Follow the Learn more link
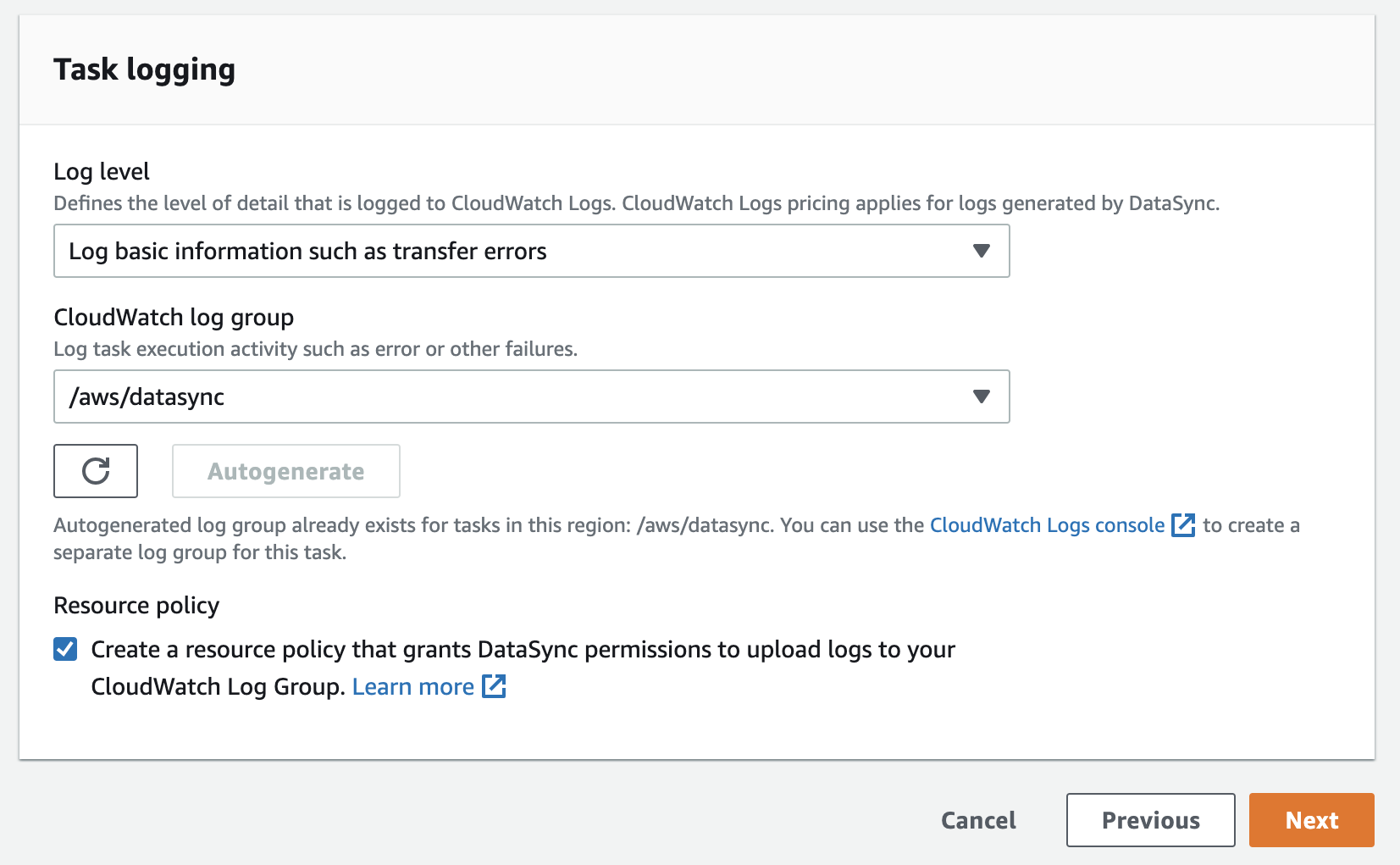This screenshot has width=1400, height=865. (412, 686)
